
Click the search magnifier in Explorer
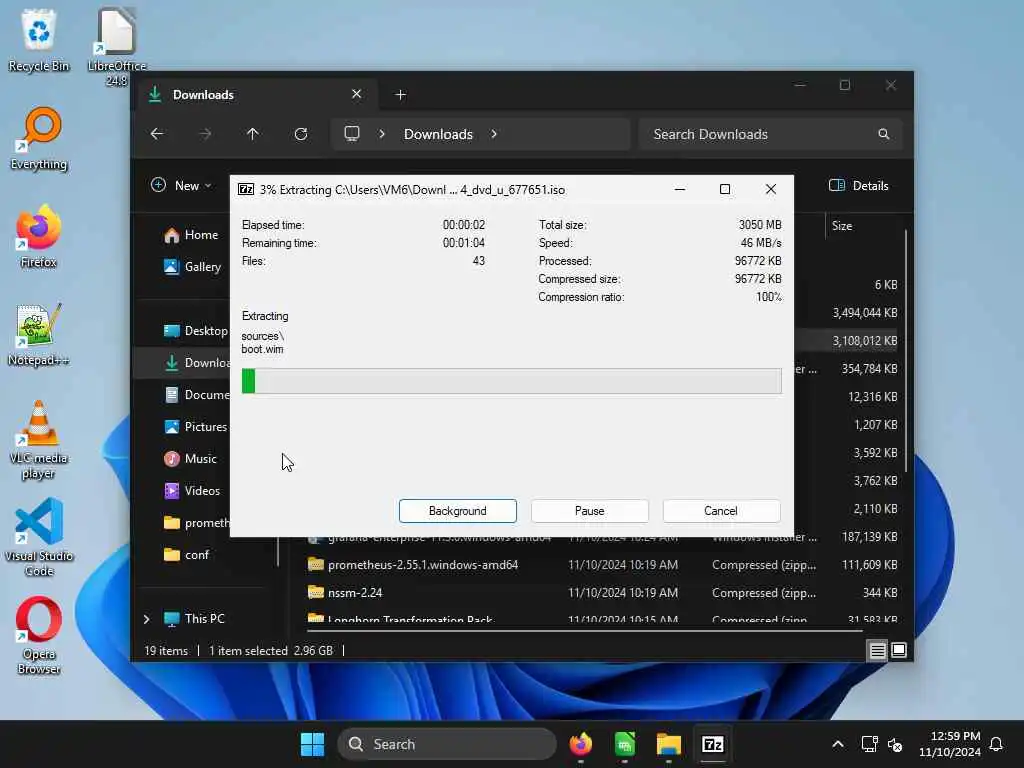[884, 134]
